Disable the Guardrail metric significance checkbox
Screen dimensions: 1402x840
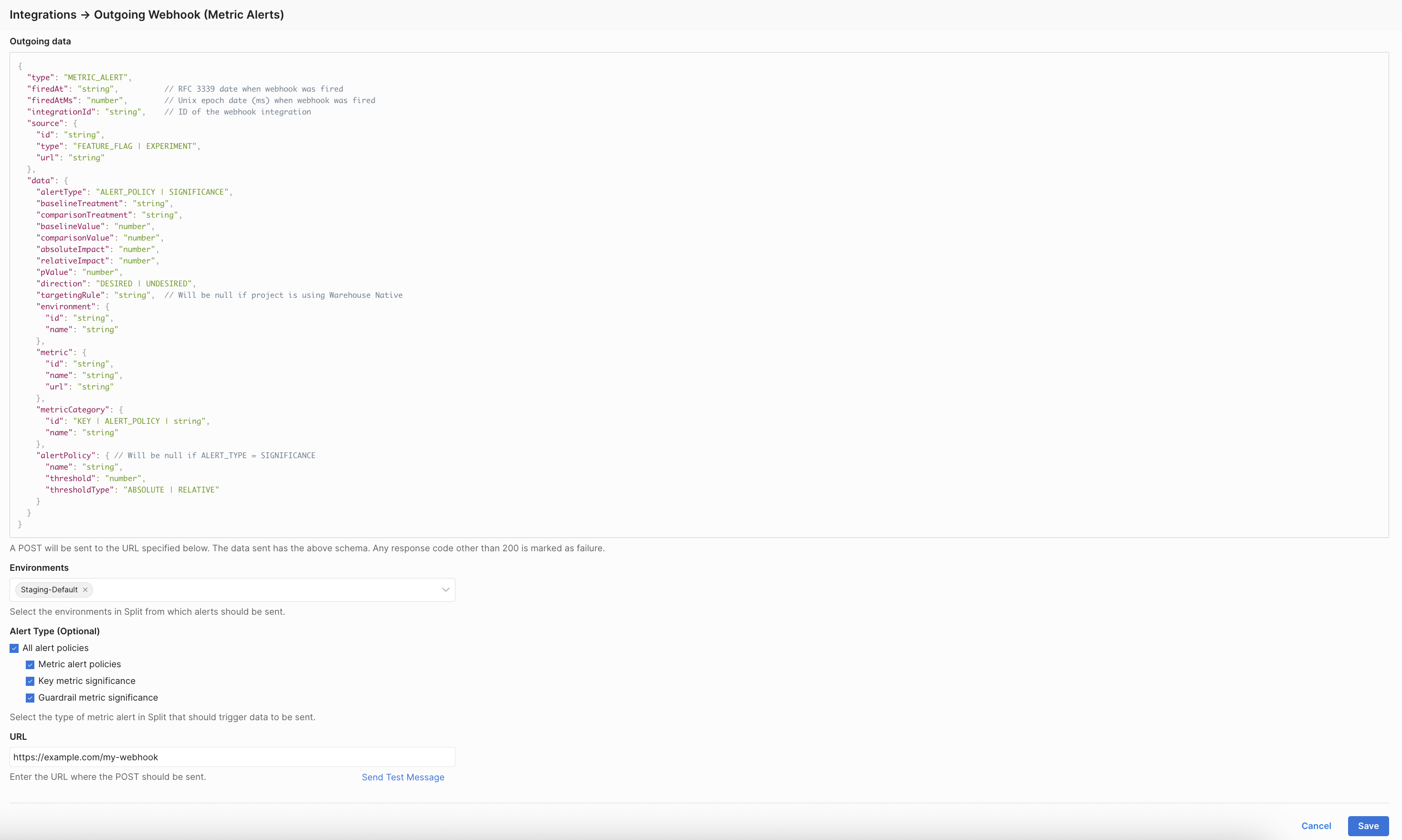point(30,698)
